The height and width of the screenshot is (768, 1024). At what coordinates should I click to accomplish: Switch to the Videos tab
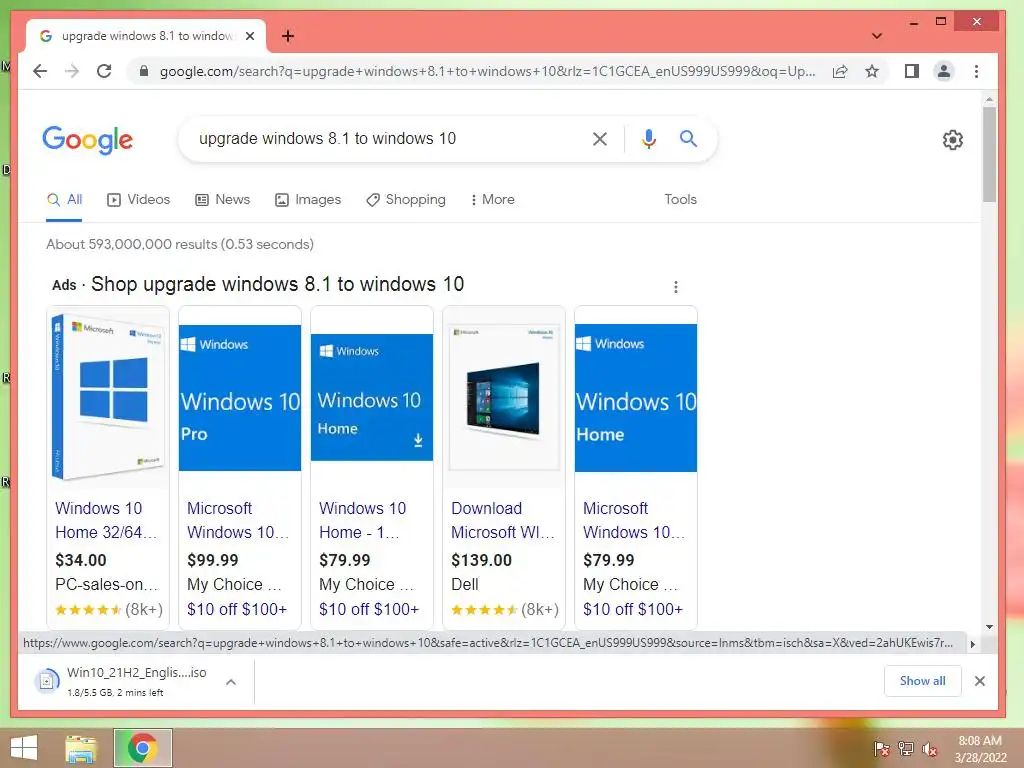(138, 200)
